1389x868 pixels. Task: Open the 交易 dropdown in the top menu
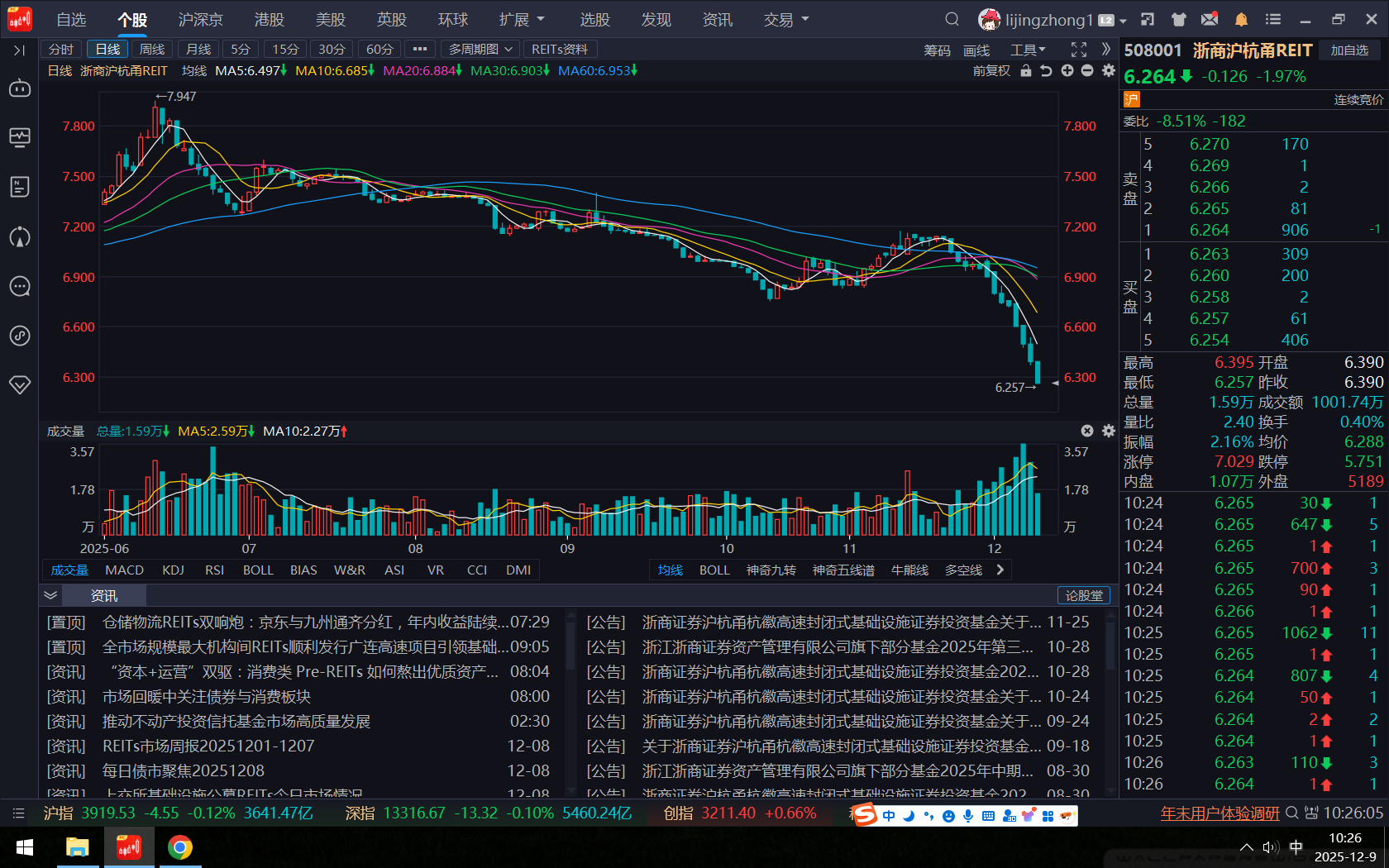pos(786,19)
